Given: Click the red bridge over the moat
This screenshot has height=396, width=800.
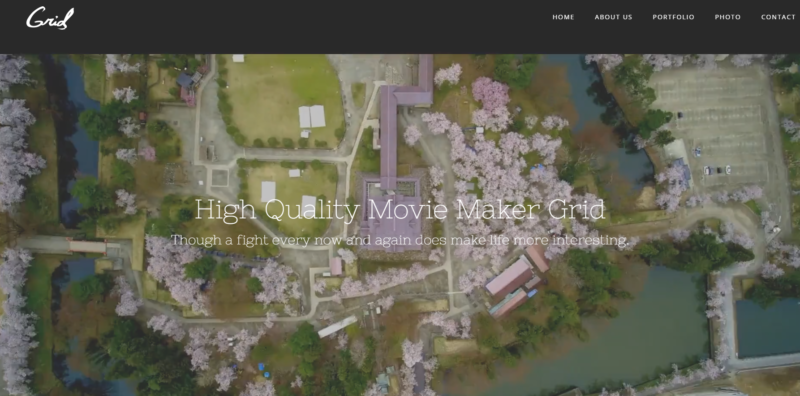Looking at the screenshot, I should pyautogui.click(x=87, y=246).
